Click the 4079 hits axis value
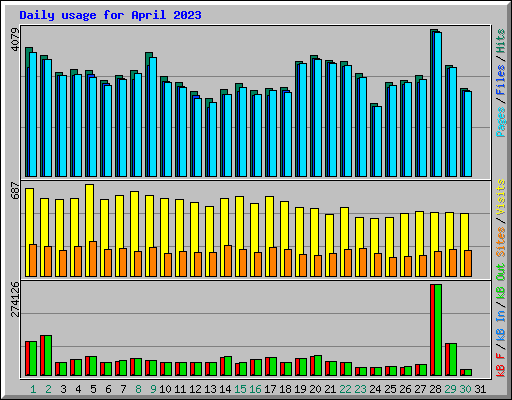This screenshot has height=400, width=512. [16, 40]
